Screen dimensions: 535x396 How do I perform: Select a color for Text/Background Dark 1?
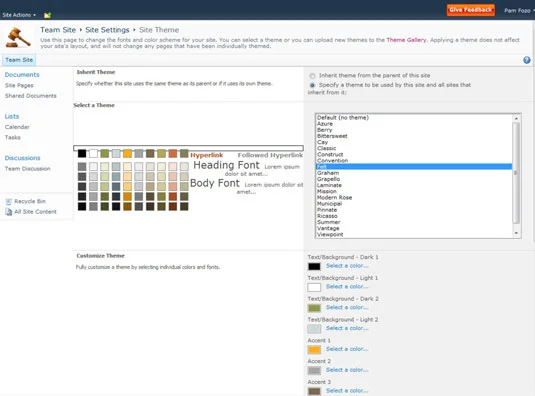pyautogui.click(x=347, y=266)
